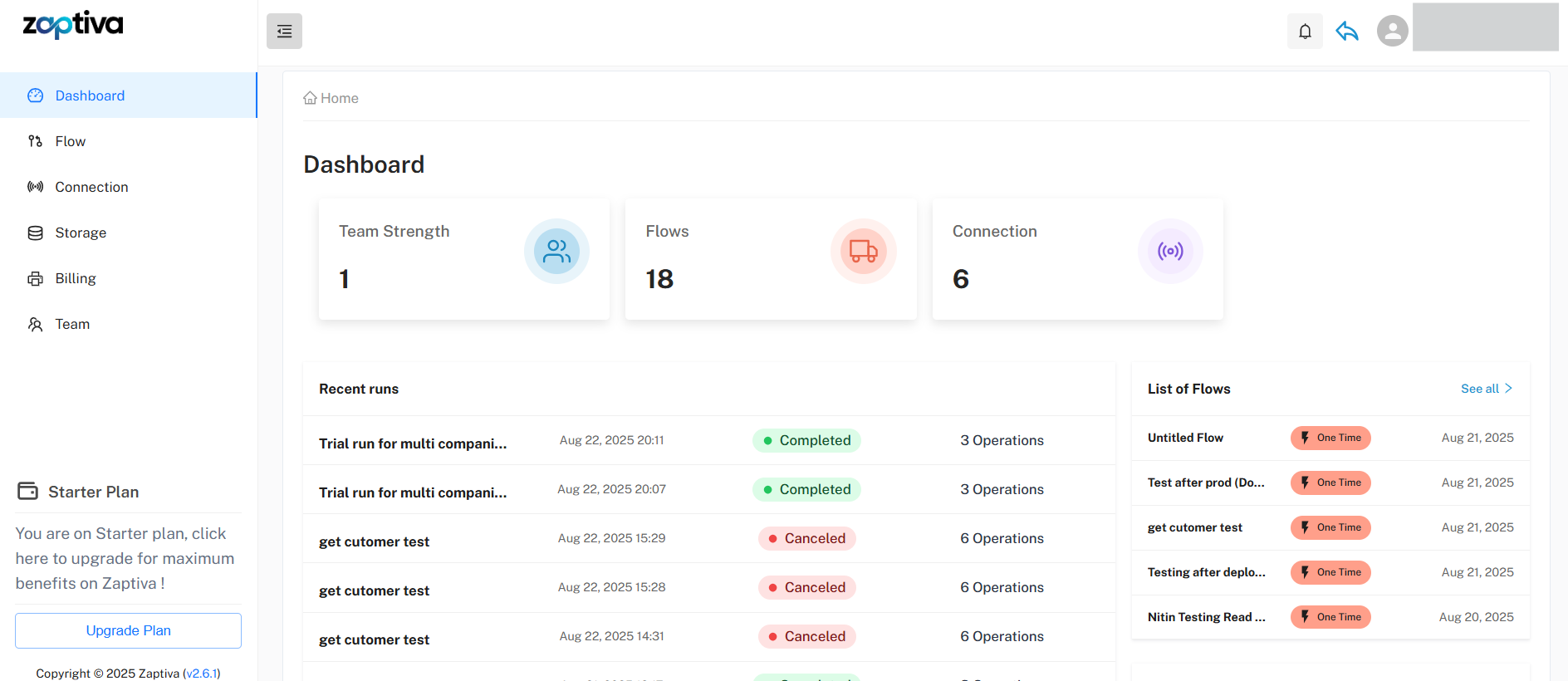This screenshot has height=681, width=1568.
Task: Navigate to Billing section
Action: (76, 278)
